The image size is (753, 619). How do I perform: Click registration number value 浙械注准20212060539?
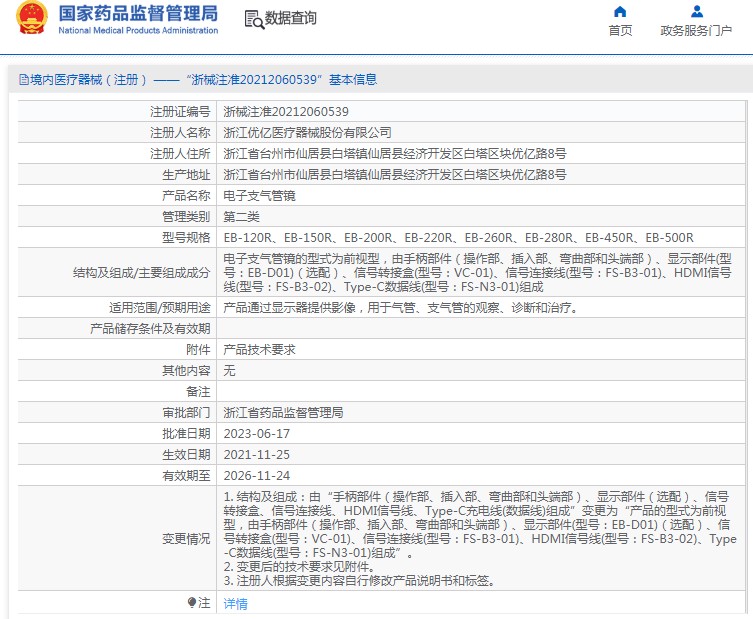click(286, 111)
